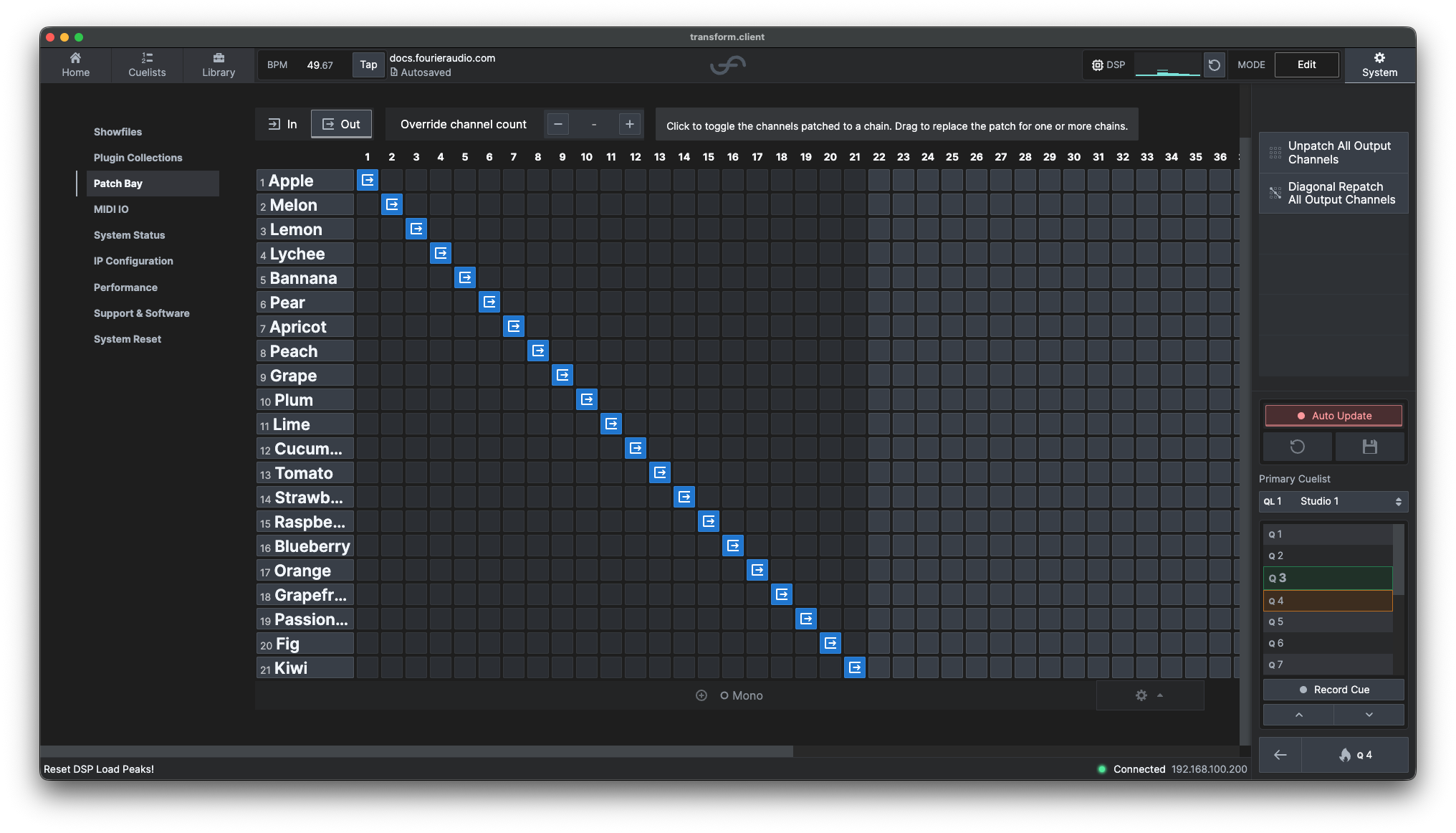Decrease override channel count
1456x833 pixels.
(x=558, y=124)
